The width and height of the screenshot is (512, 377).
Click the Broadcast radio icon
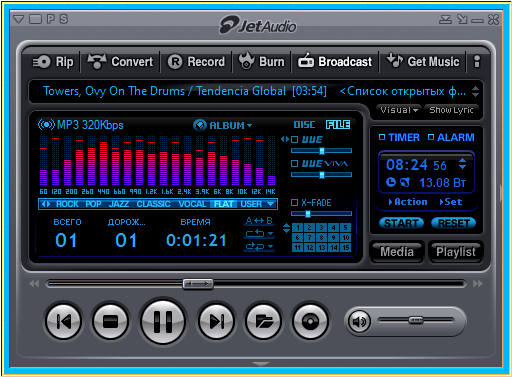(x=306, y=61)
